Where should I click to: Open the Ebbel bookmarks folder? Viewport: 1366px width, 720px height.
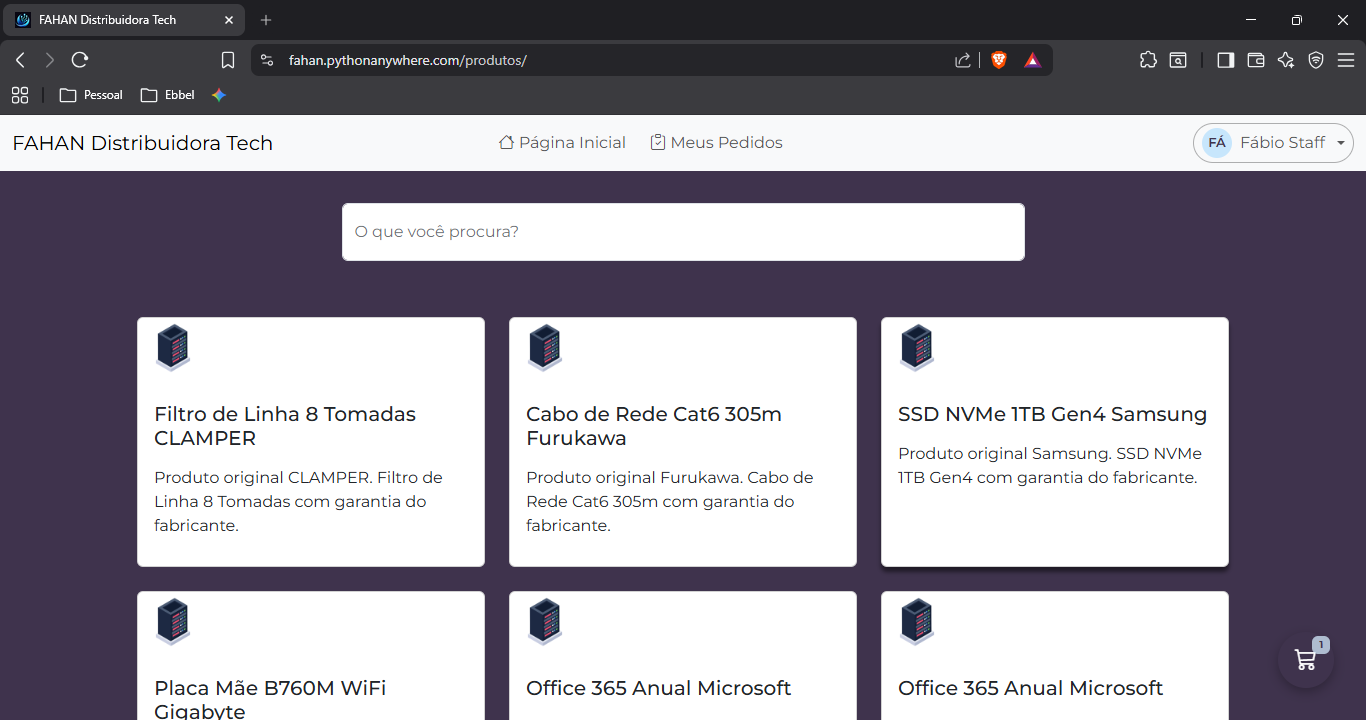tap(168, 95)
